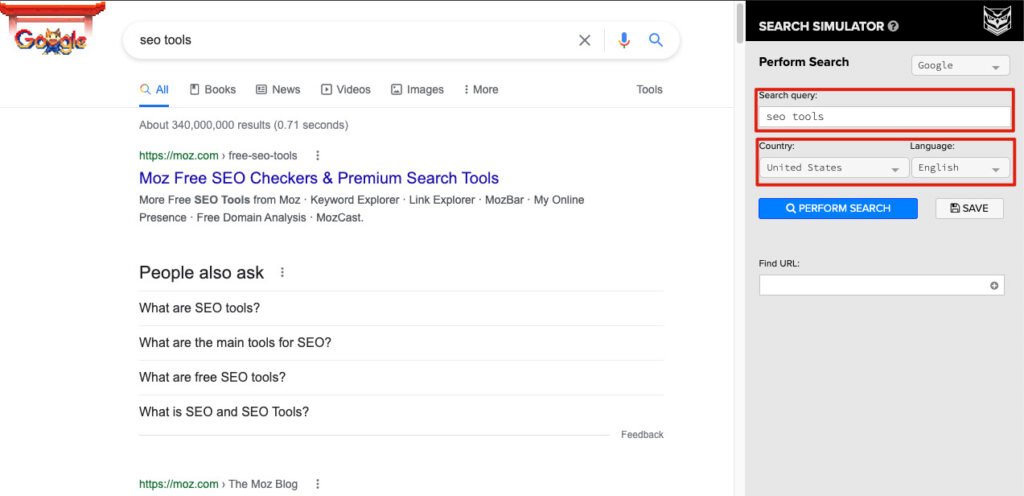
Task: Open Moz Free SEO Checkers result title
Action: coord(319,178)
